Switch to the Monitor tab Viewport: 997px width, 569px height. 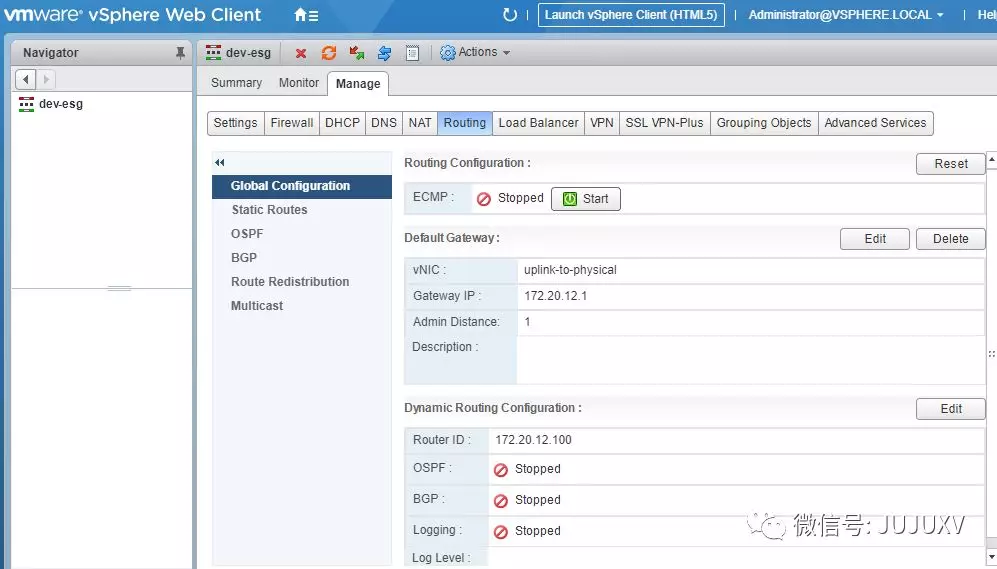[x=299, y=83]
